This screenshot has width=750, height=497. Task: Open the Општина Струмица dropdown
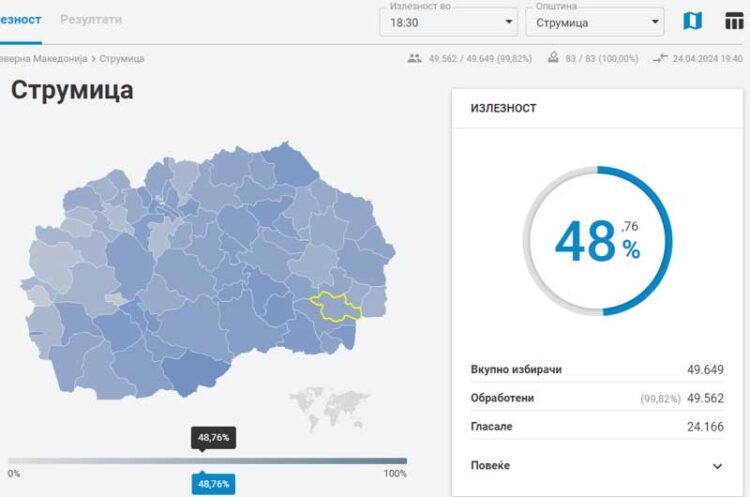595,22
